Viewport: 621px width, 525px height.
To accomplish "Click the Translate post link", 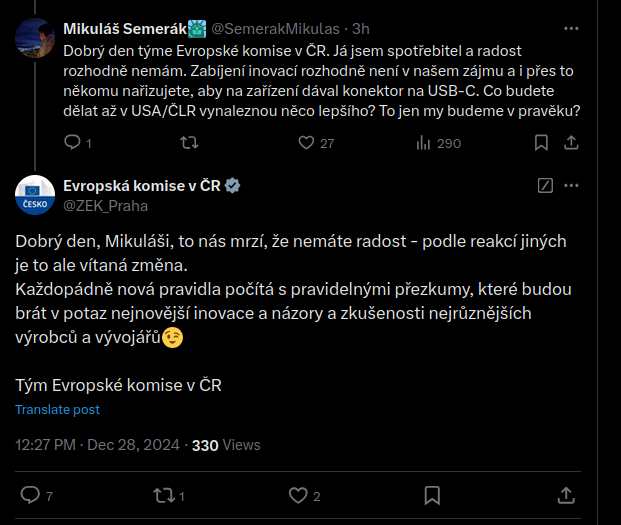I will (57, 410).
